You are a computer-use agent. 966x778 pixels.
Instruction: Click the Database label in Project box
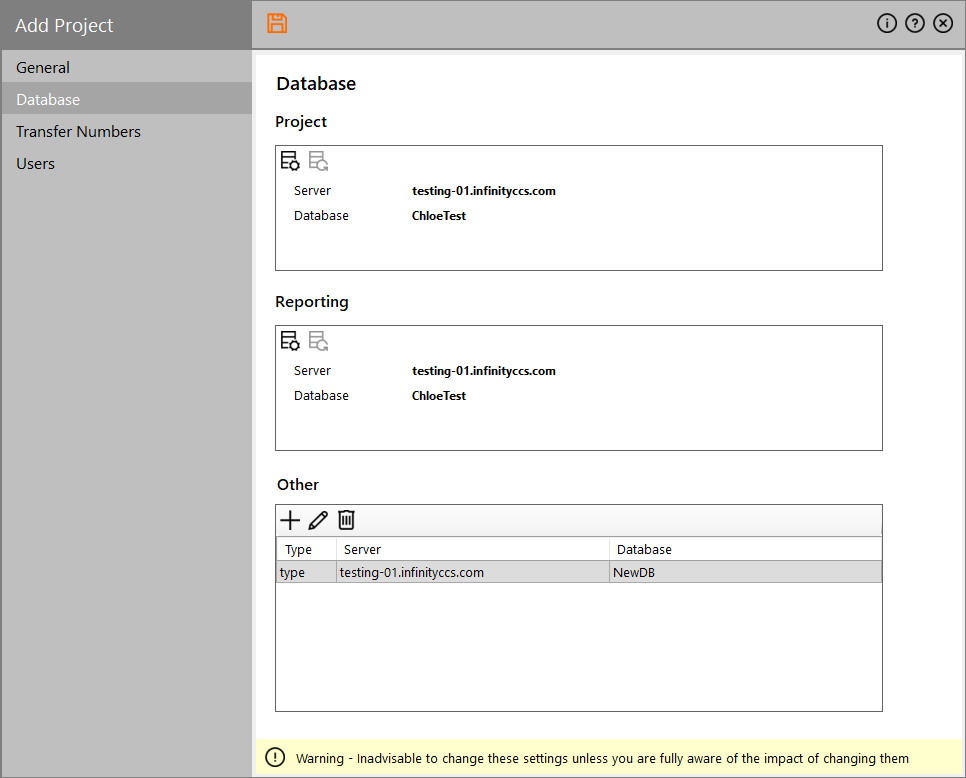[321, 216]
